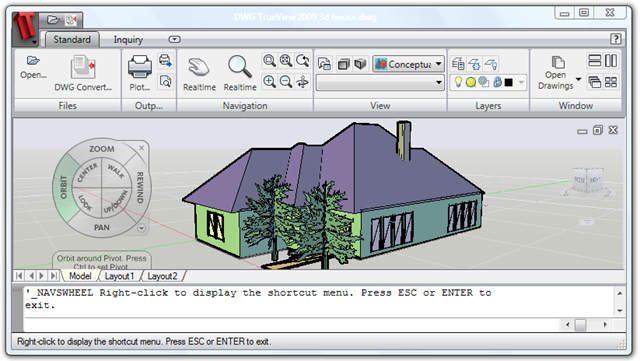
Task: Click quick-access Open folder icon in title bar
Action: tap(53, 20)
